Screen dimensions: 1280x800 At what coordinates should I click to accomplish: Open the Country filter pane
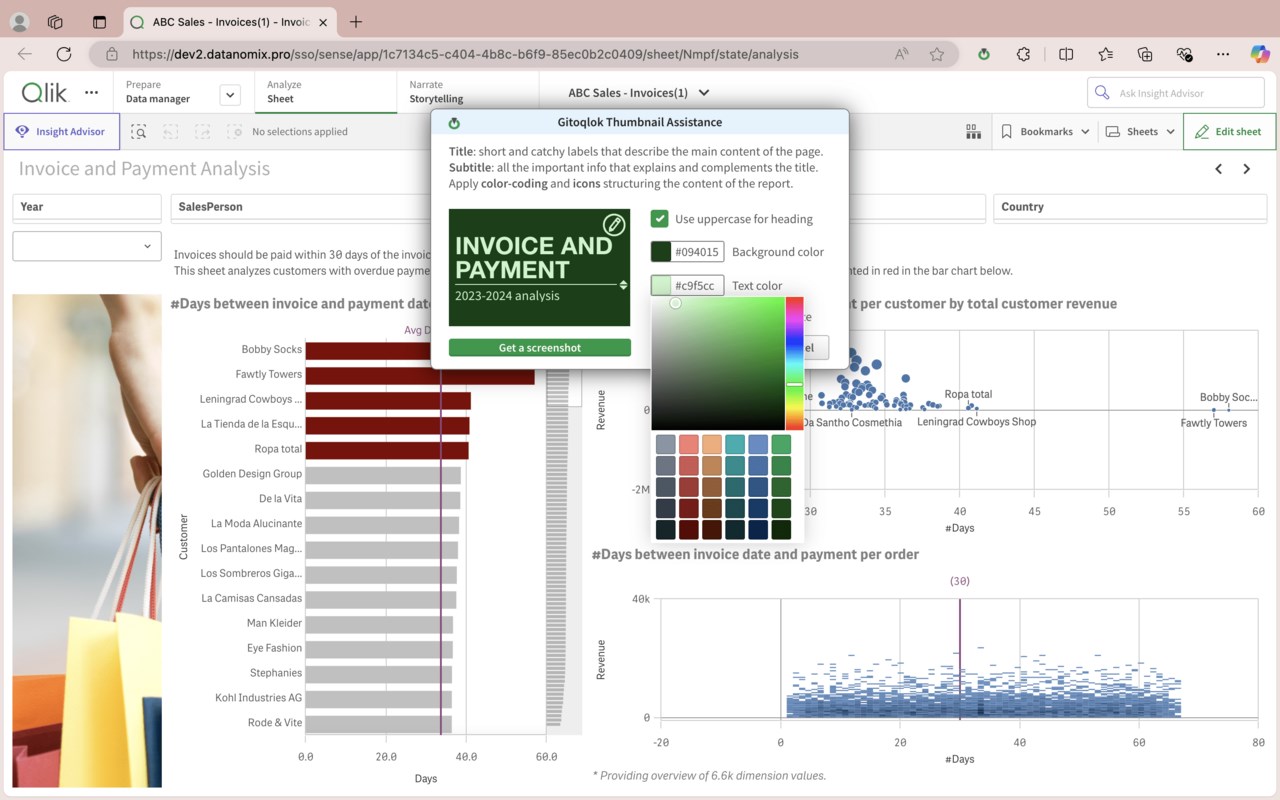click(x=1130, y=207)
